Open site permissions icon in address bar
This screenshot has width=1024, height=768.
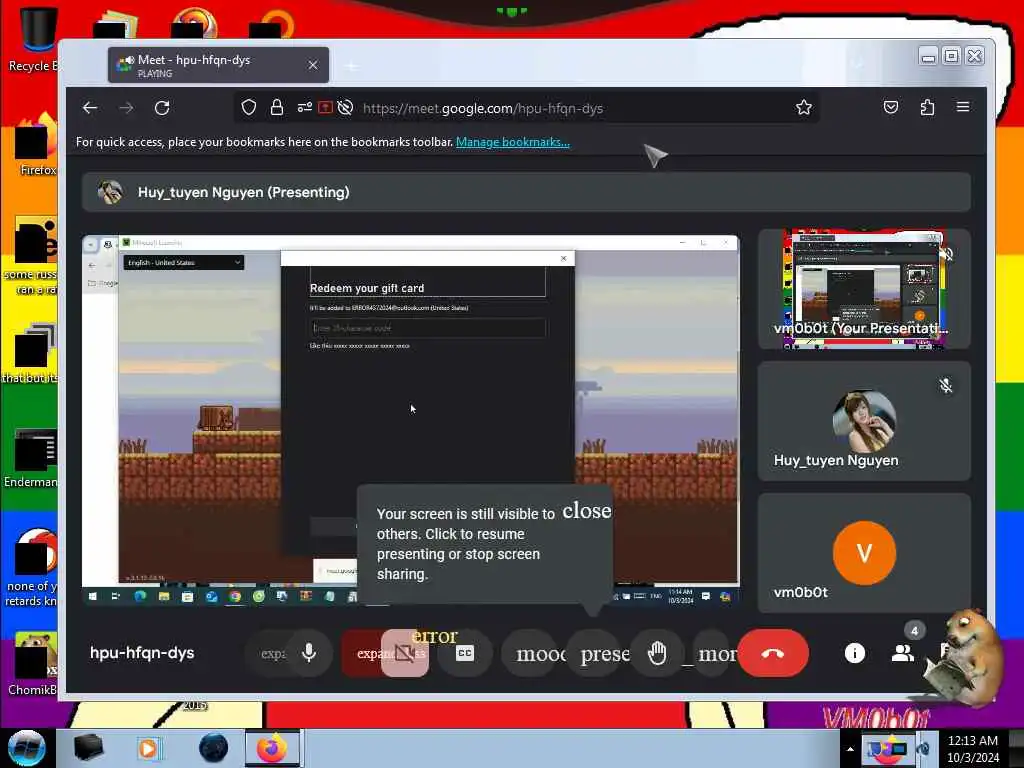(304, 107)
